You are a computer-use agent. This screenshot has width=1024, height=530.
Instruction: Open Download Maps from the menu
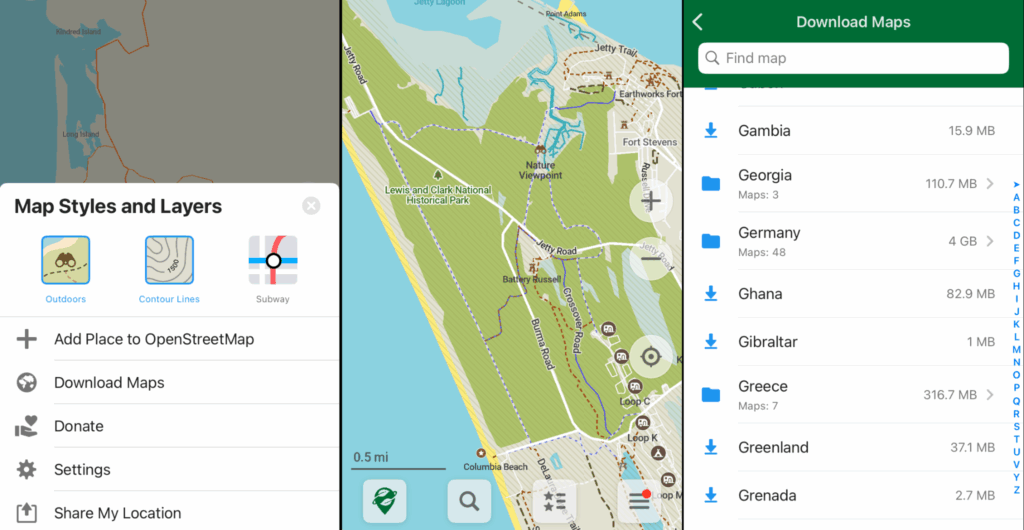109,383
